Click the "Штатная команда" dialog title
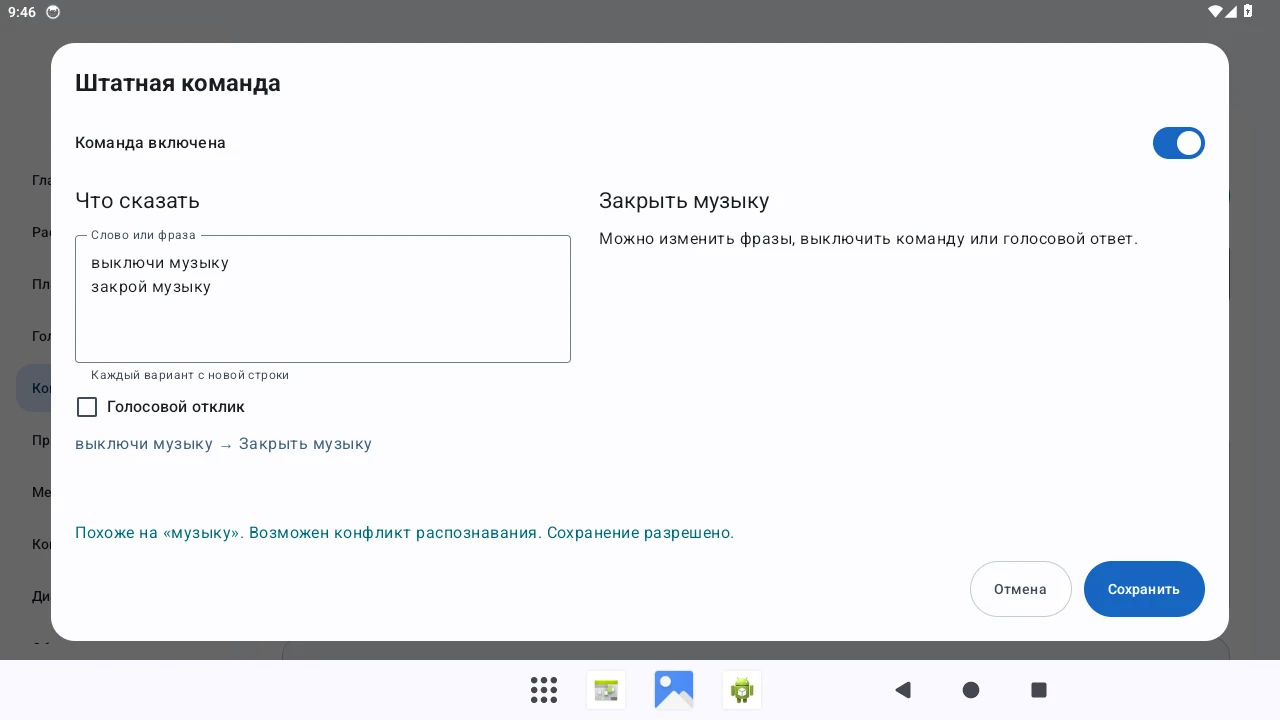This screenshot has width=1280, height=720. point(178,83)
